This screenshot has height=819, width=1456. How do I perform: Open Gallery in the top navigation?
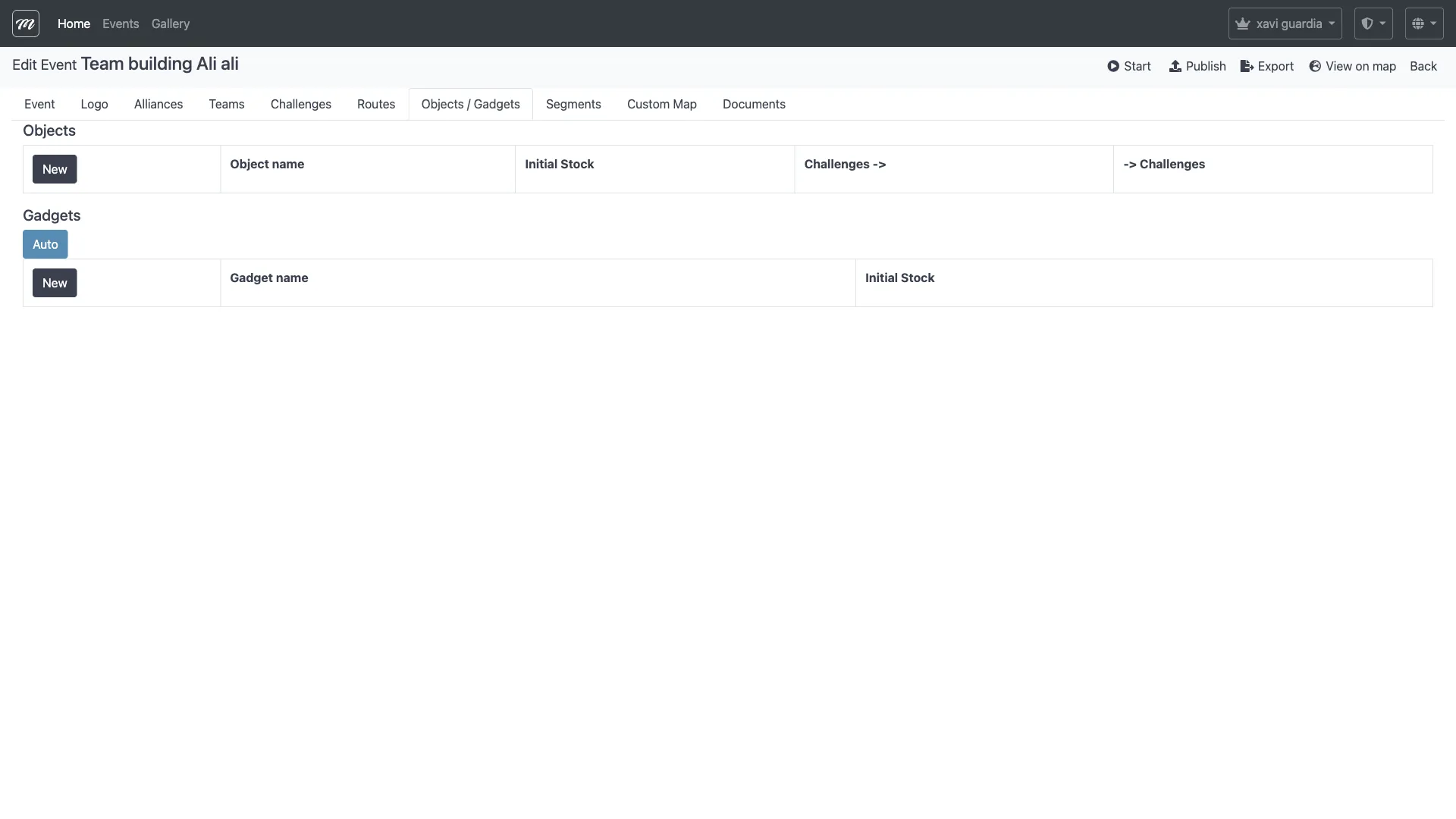click(171, 24)
